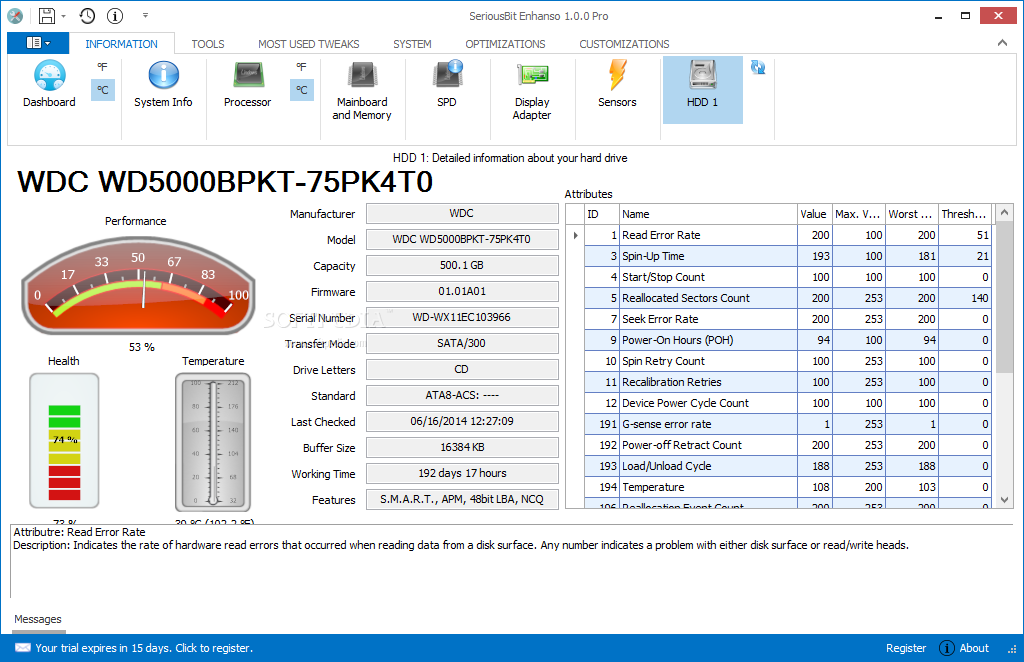Open the CUSTOMIZATIONS tab
Screen dimensions: 1024x662
coord(624,44)
